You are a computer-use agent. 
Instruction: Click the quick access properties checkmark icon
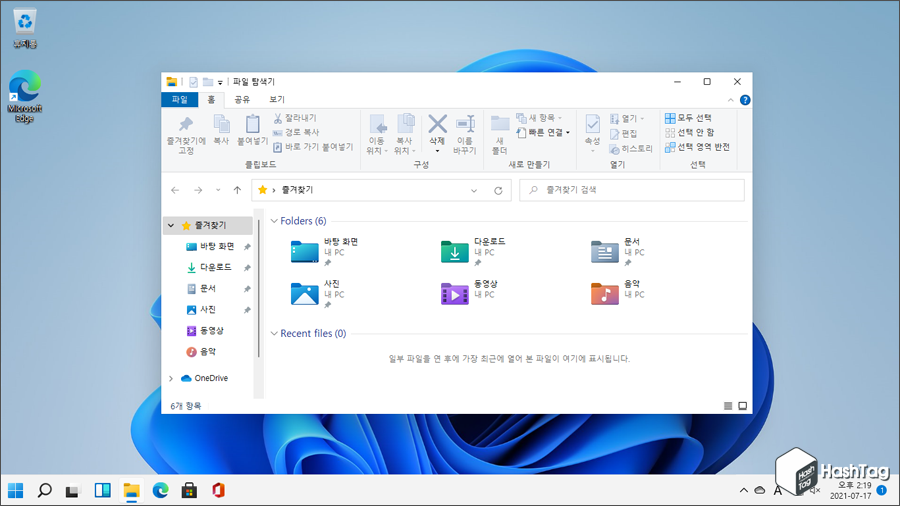[193, 82]
